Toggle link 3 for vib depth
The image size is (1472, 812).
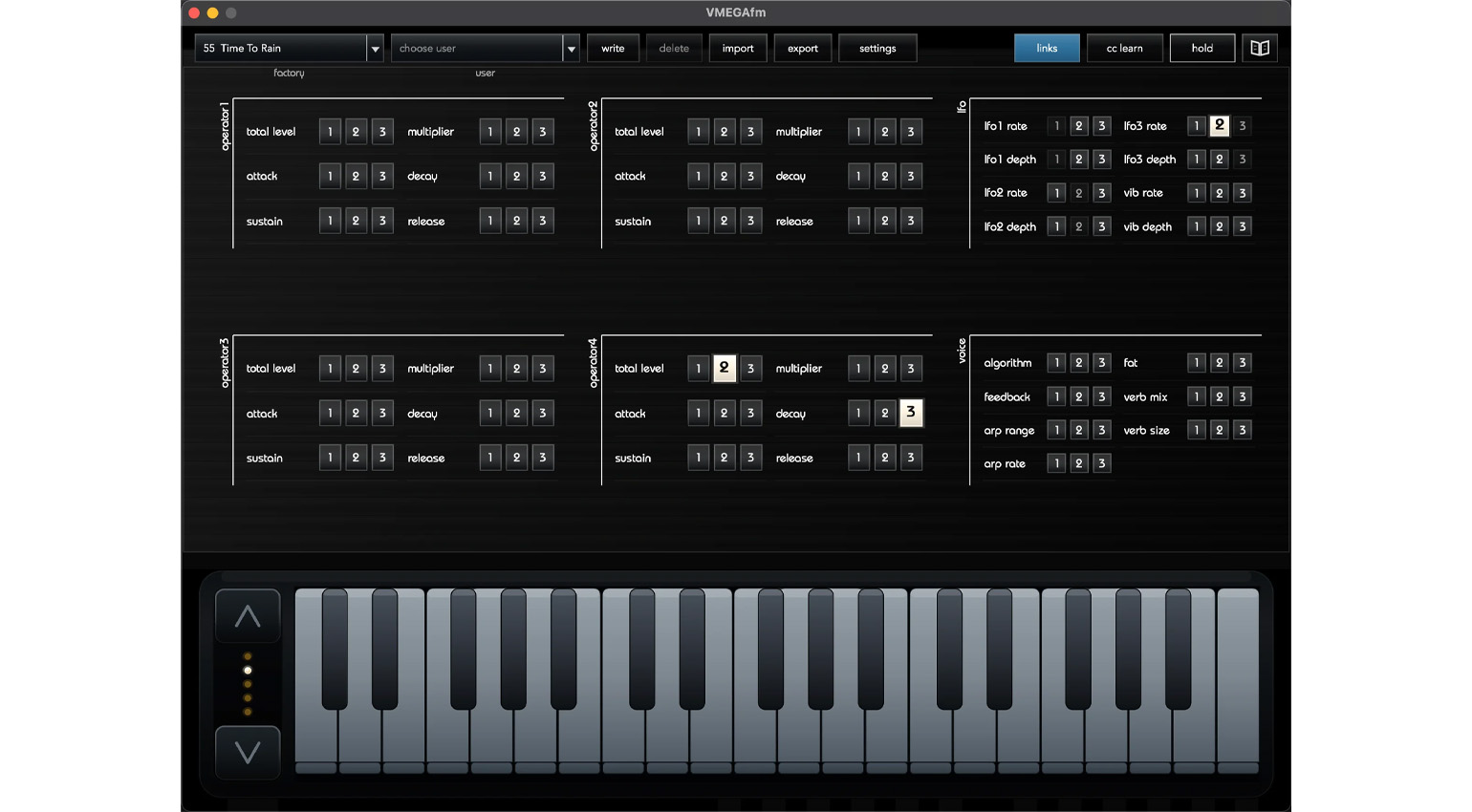point(1242,226)
